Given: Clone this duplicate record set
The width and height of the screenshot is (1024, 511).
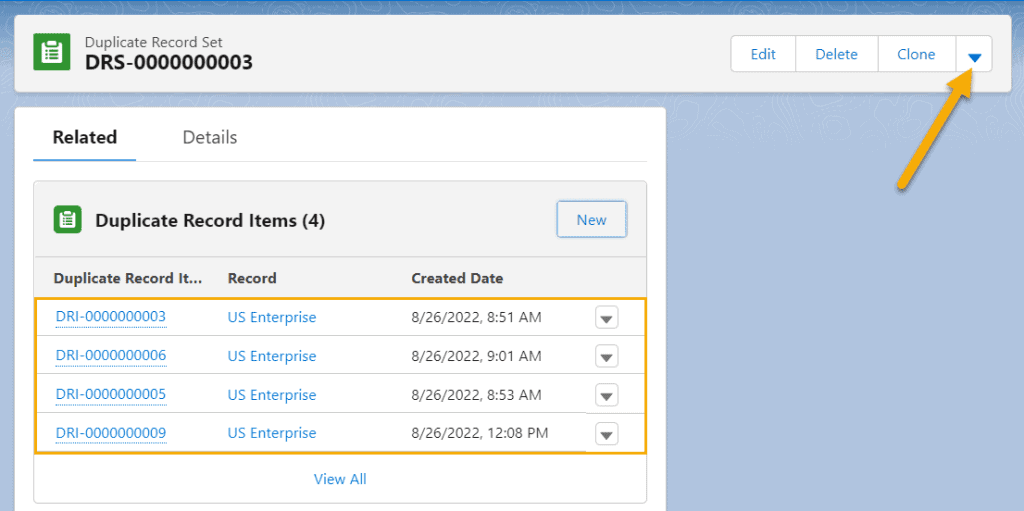Looking at the screenshot, I should click(916, 54).
